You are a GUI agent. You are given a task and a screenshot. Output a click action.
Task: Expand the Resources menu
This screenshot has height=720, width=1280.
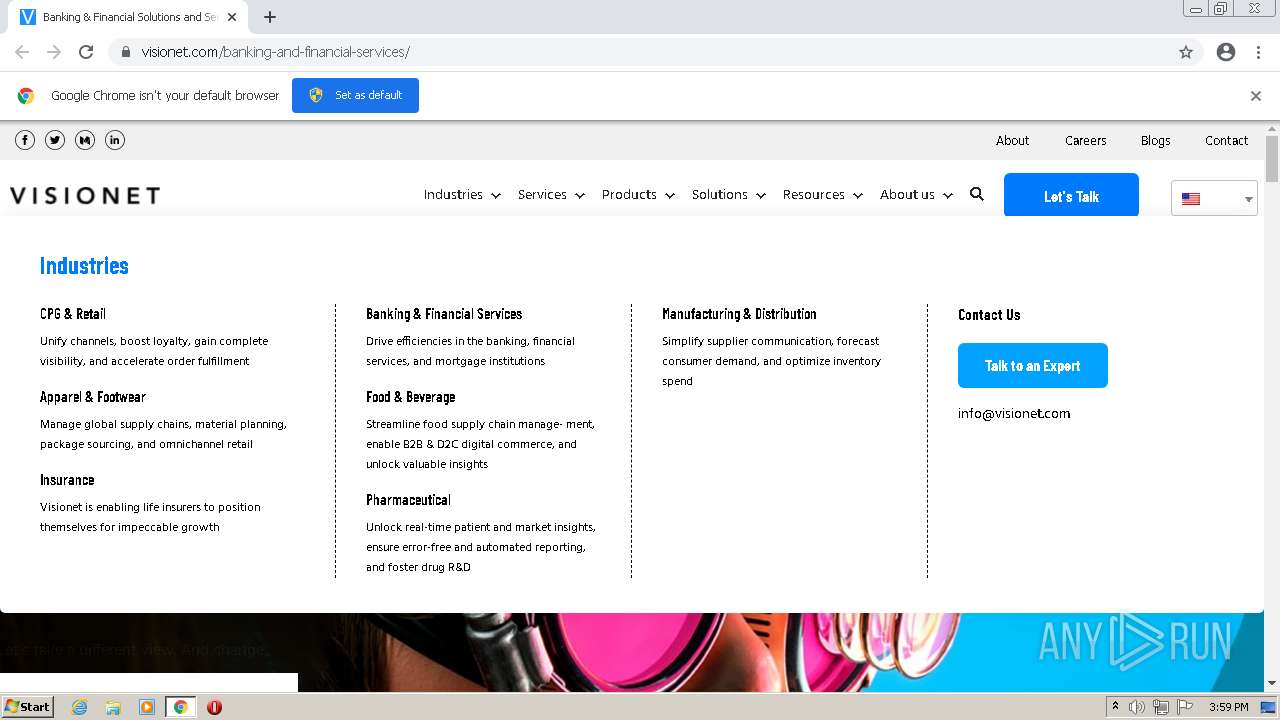(823, 195)
